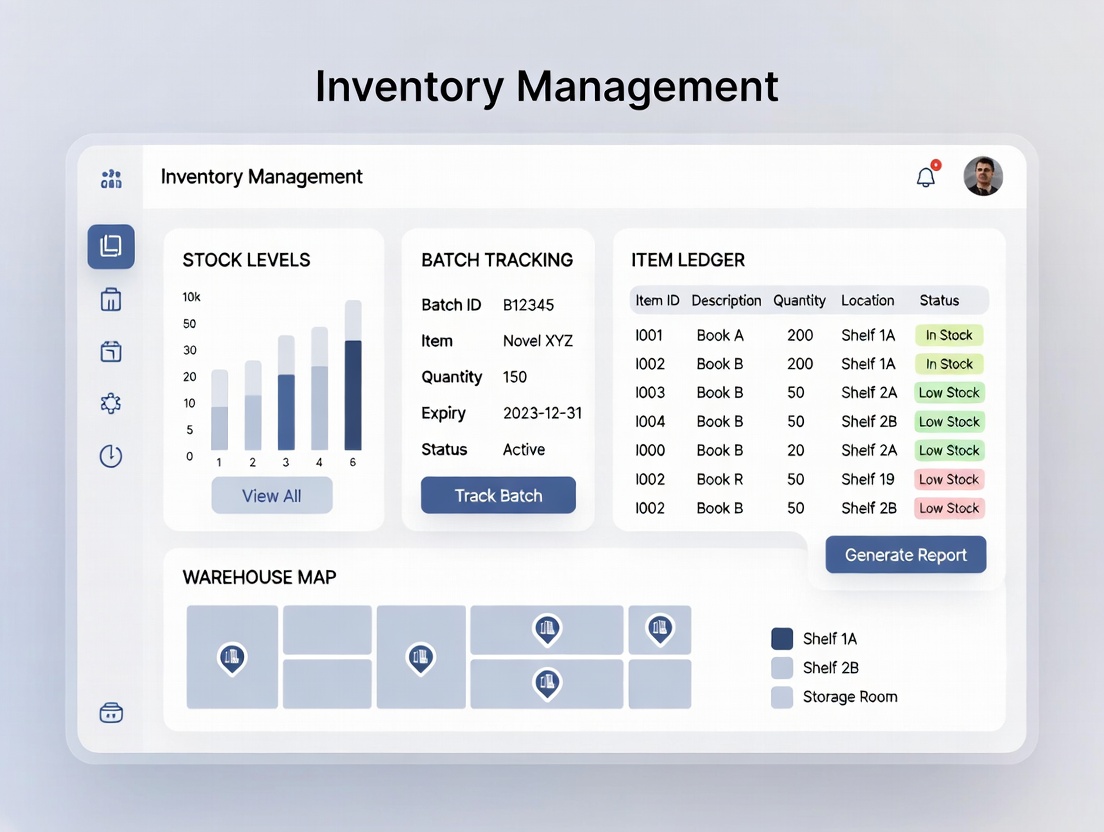Image resolution: width=1104 pixels, height=832 pixels.
Task: Click the tallest bar labeled 6
Action: click(x=353, y=394)
